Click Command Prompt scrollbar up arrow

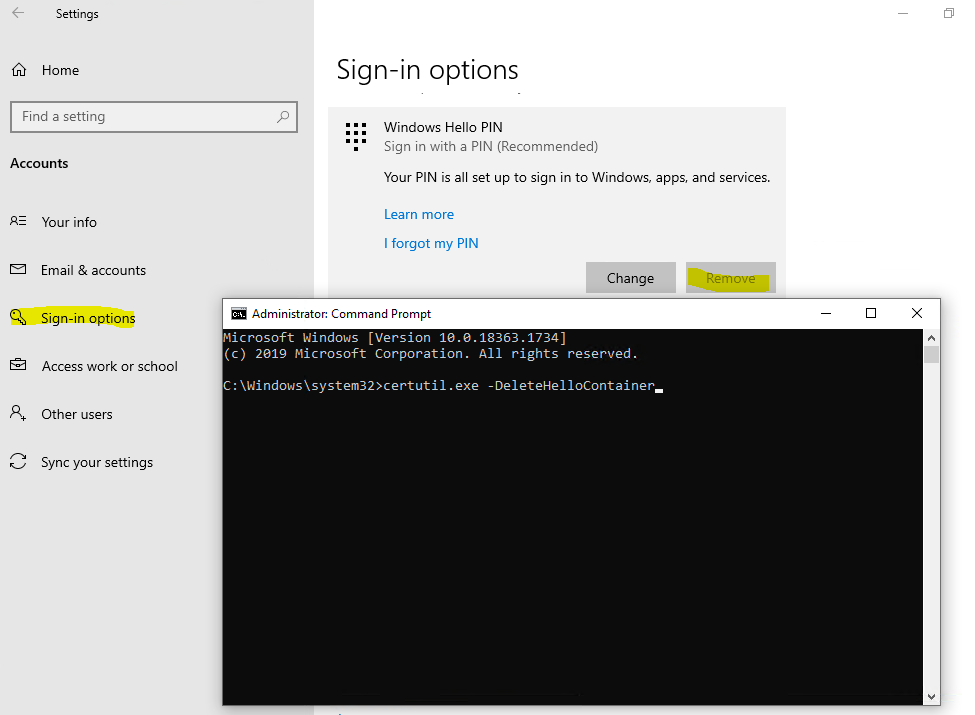pos(931,338)
